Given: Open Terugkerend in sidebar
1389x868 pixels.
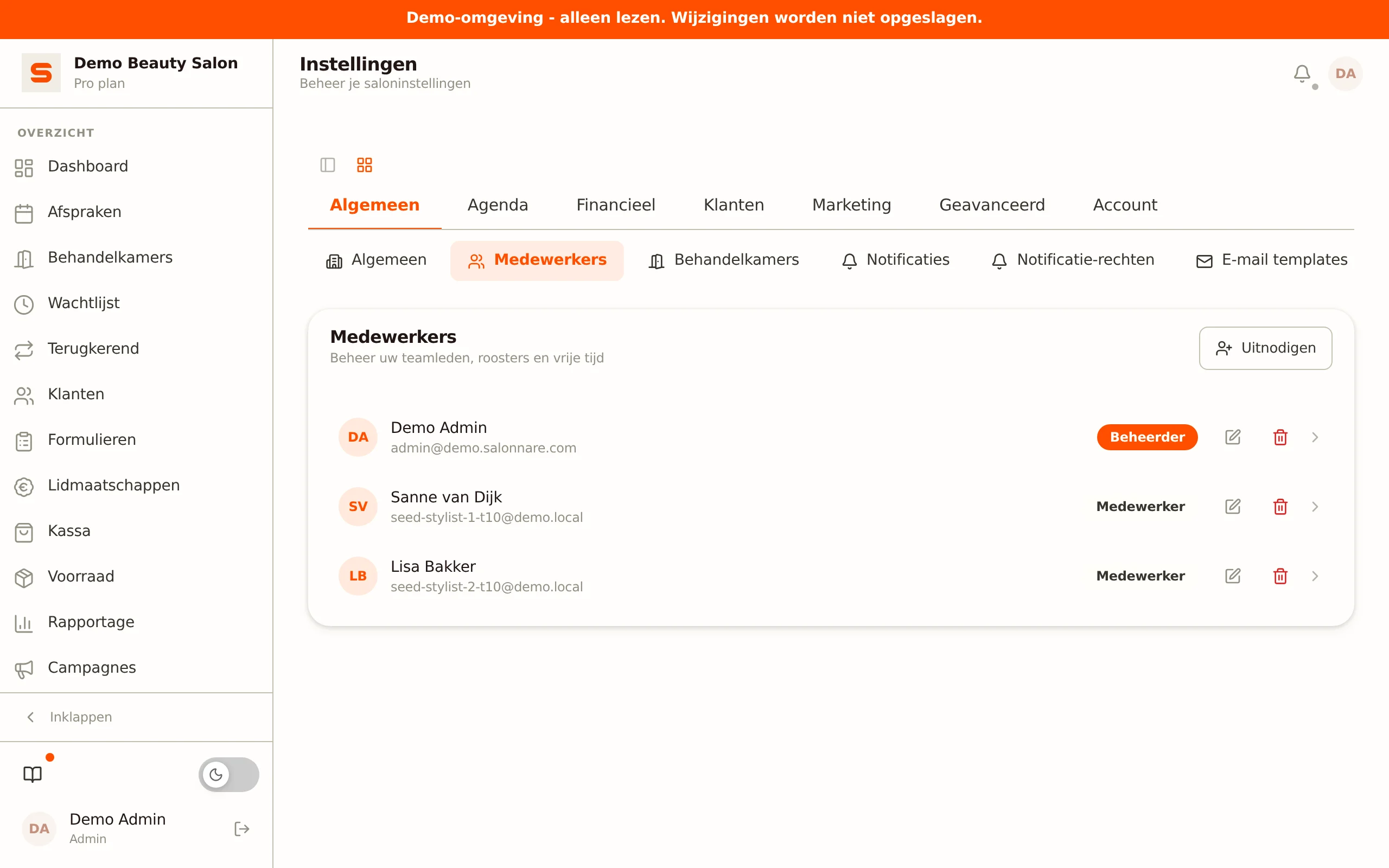Looking at the screenshot, I should [x=136, y=349].
